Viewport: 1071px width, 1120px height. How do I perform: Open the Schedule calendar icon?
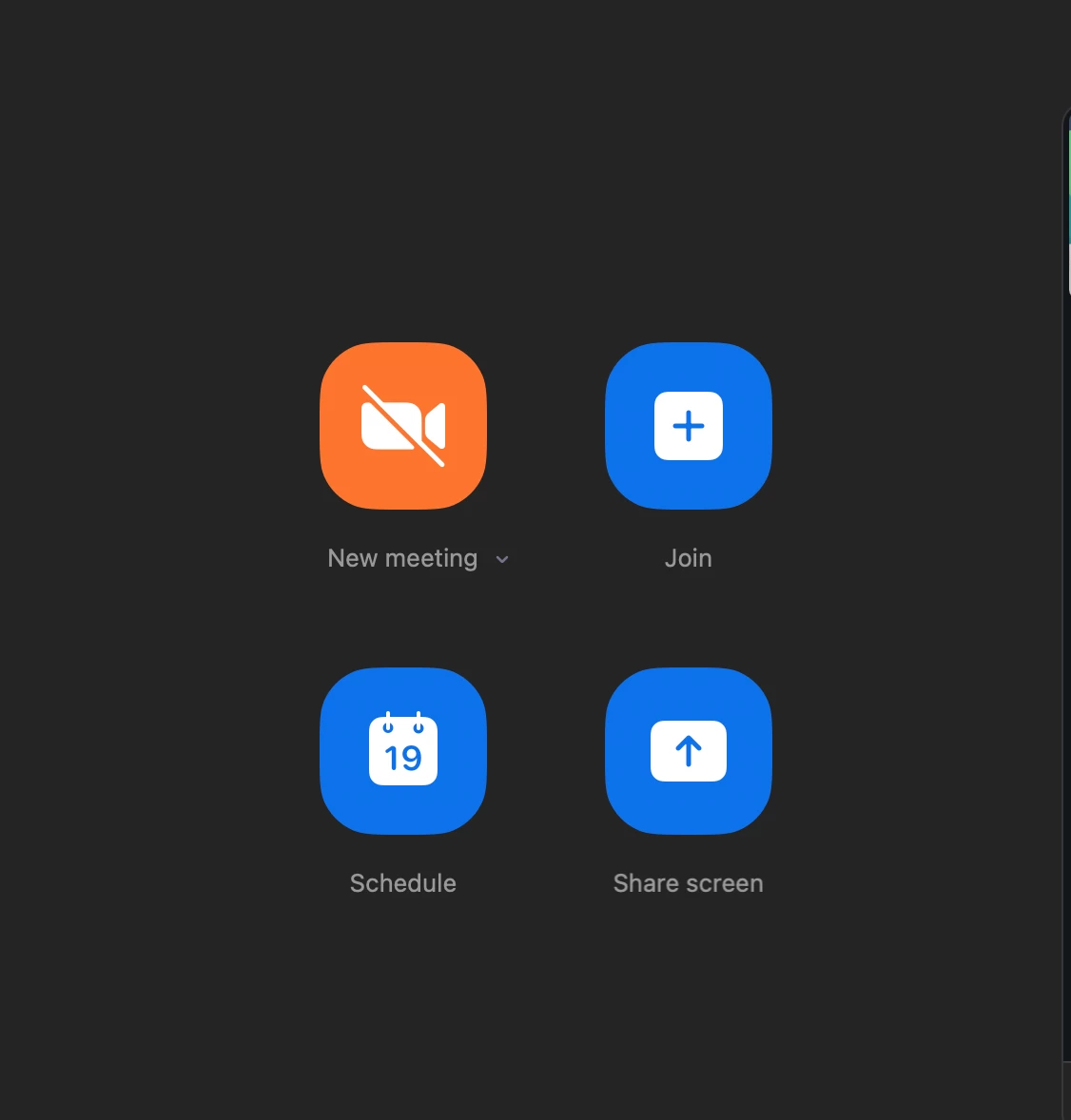[x=403, y=751]
